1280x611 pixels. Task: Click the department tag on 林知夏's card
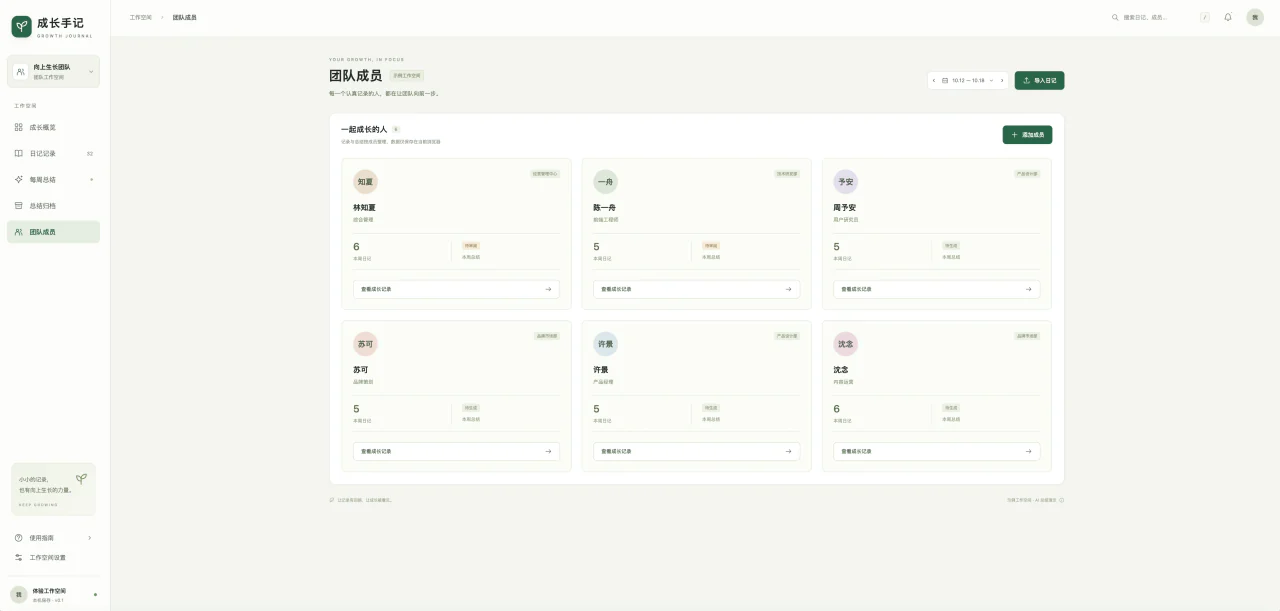coord(545,174)
